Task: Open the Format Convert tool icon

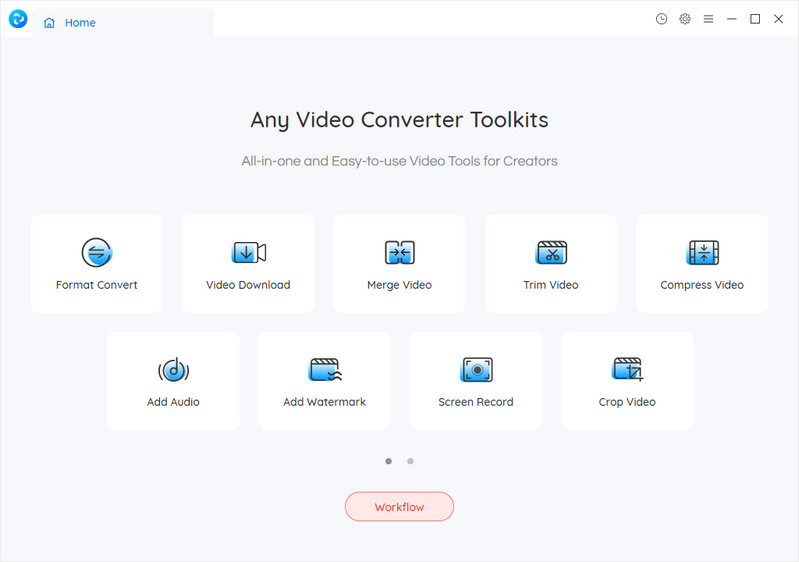Action: pos(97,252)
